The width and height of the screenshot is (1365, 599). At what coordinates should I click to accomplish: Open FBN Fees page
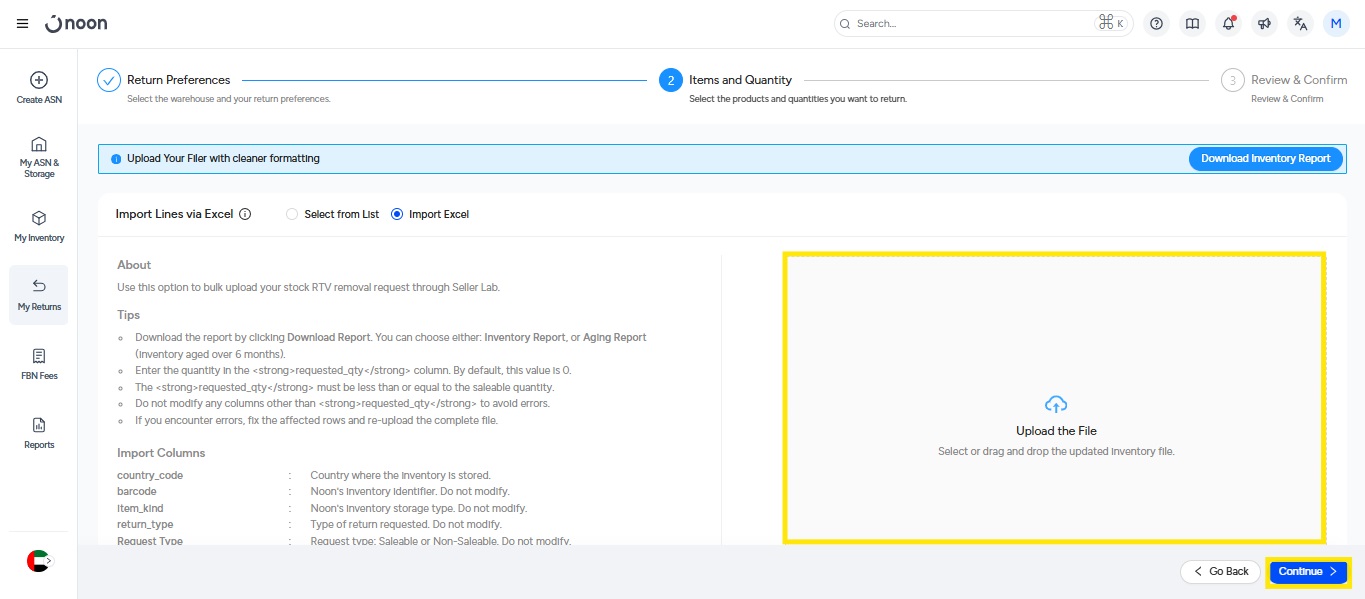point(39,364)
